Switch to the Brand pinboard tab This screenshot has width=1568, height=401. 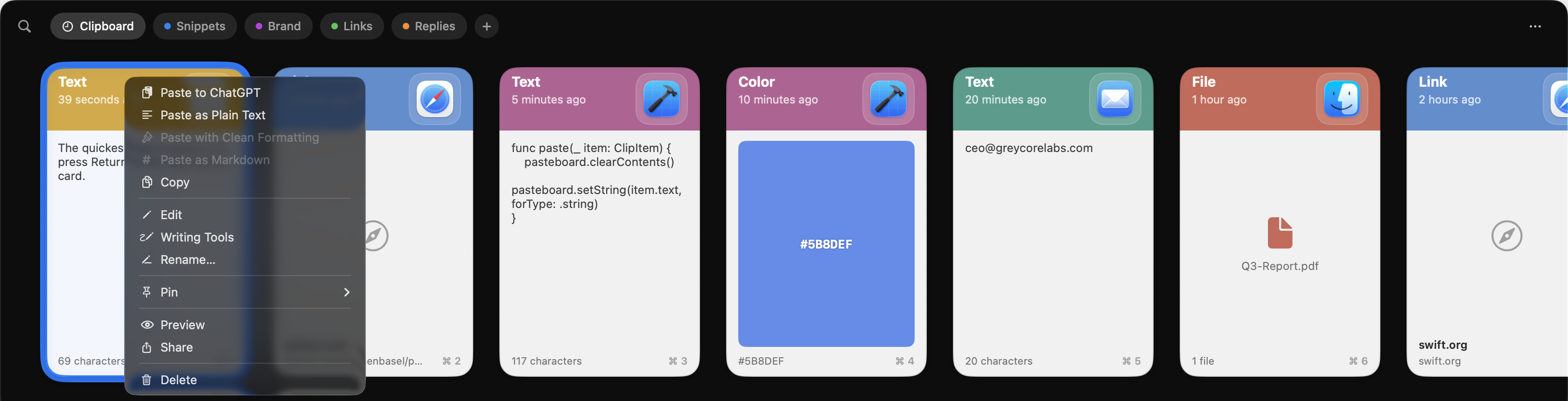pyautogui.click(x=278, y=26)
